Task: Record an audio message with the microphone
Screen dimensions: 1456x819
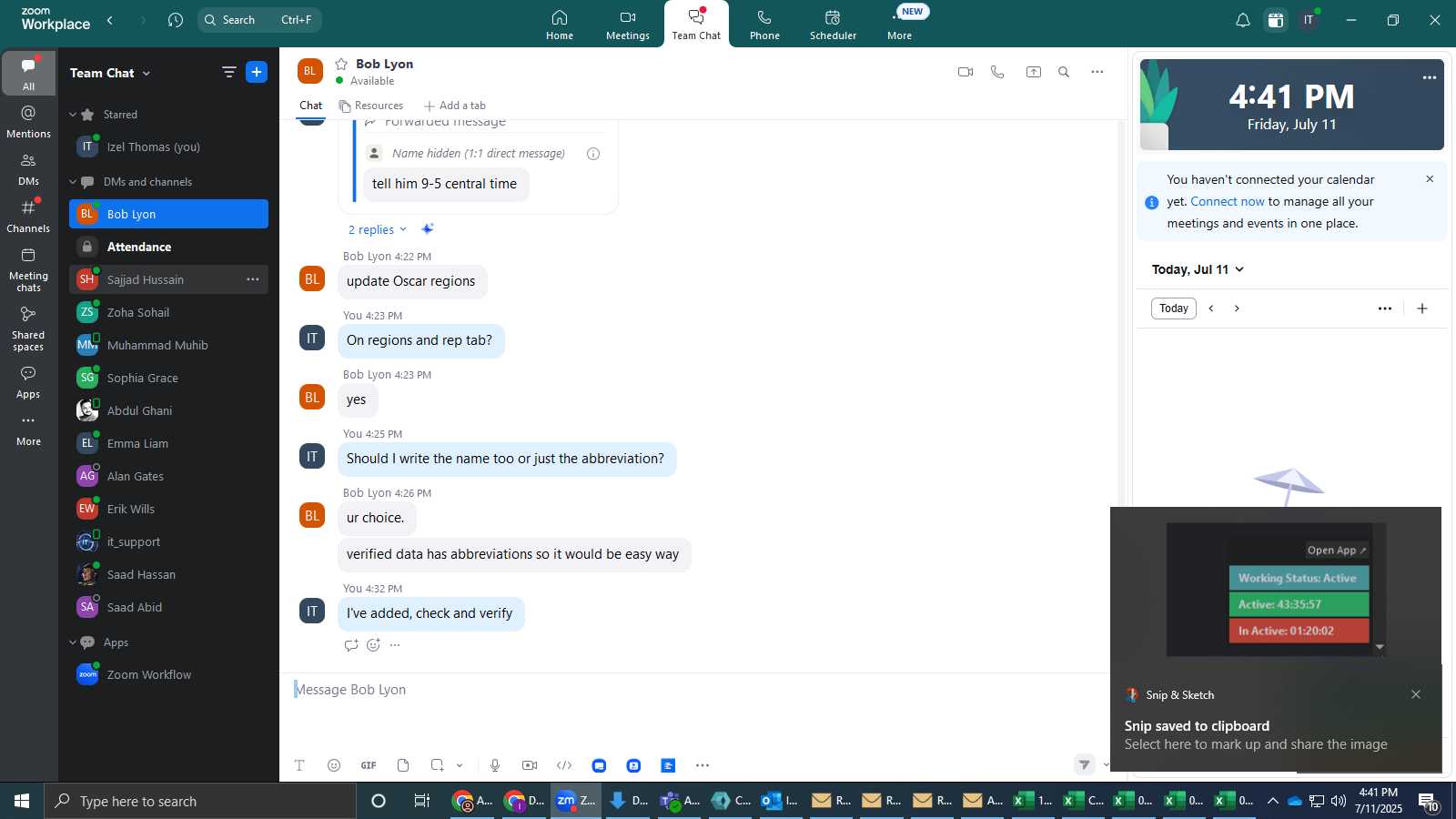Action: point(495,765)
